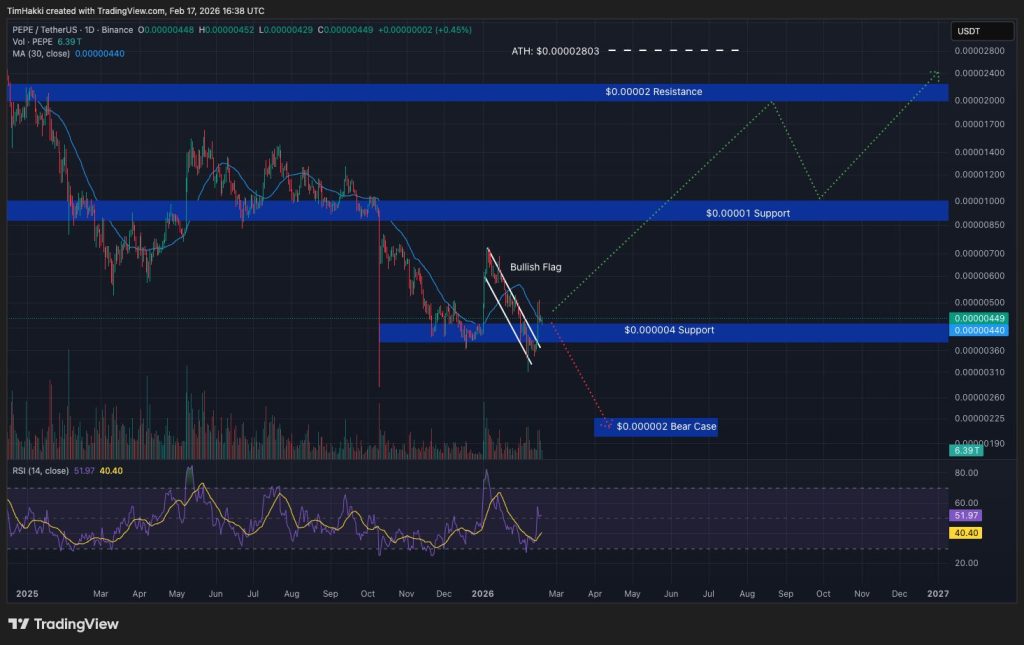Open the USDT currency selector

tap(969, 31)
